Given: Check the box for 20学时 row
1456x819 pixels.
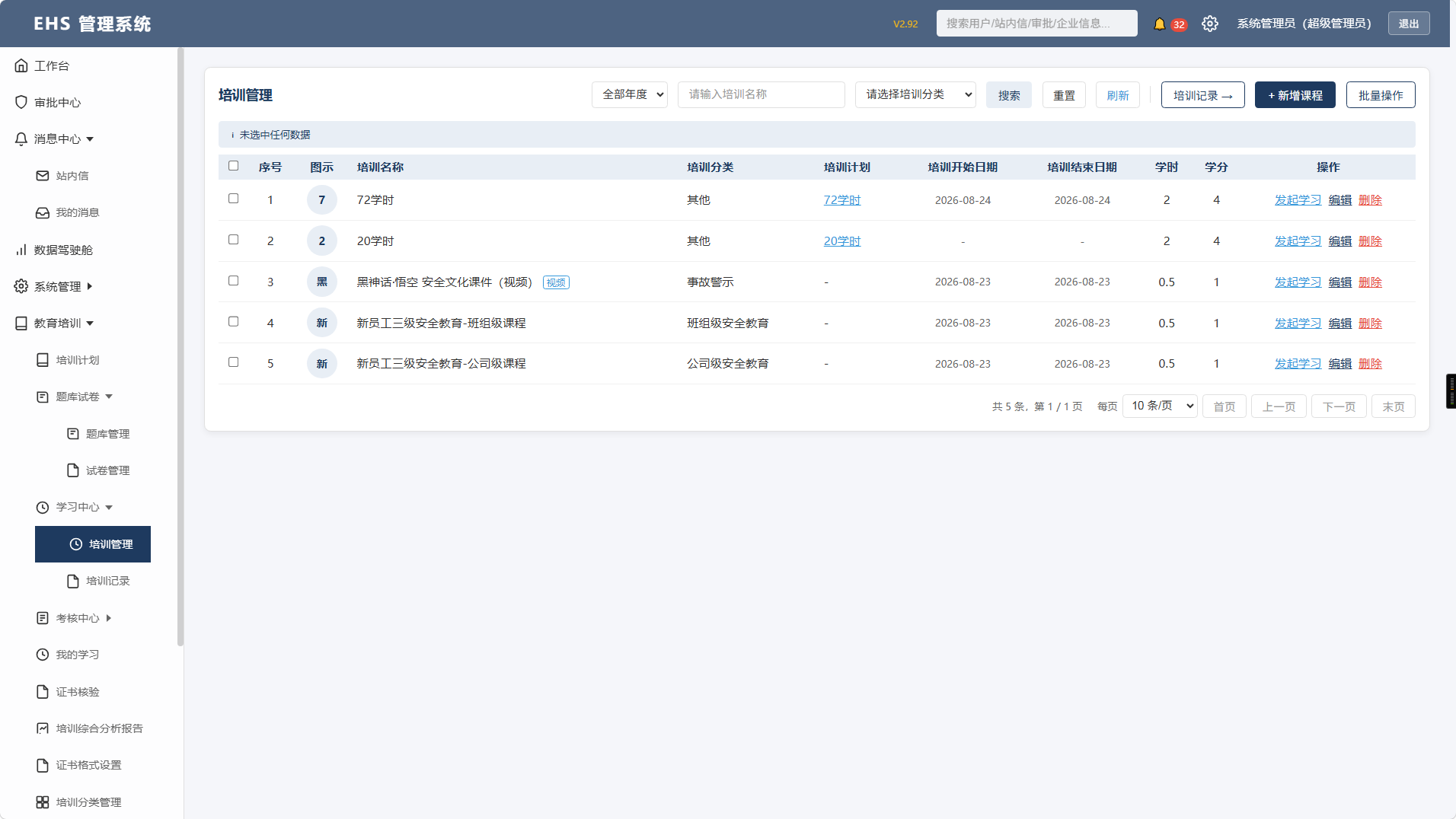Looking at the screenshot, I should [234, 240].
